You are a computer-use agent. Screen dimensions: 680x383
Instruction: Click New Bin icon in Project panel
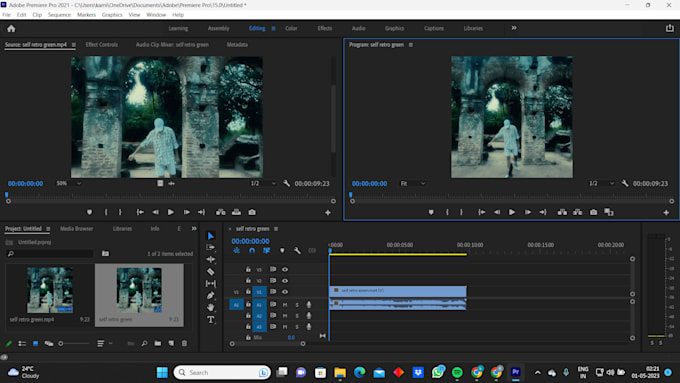[x=158, y=344]
